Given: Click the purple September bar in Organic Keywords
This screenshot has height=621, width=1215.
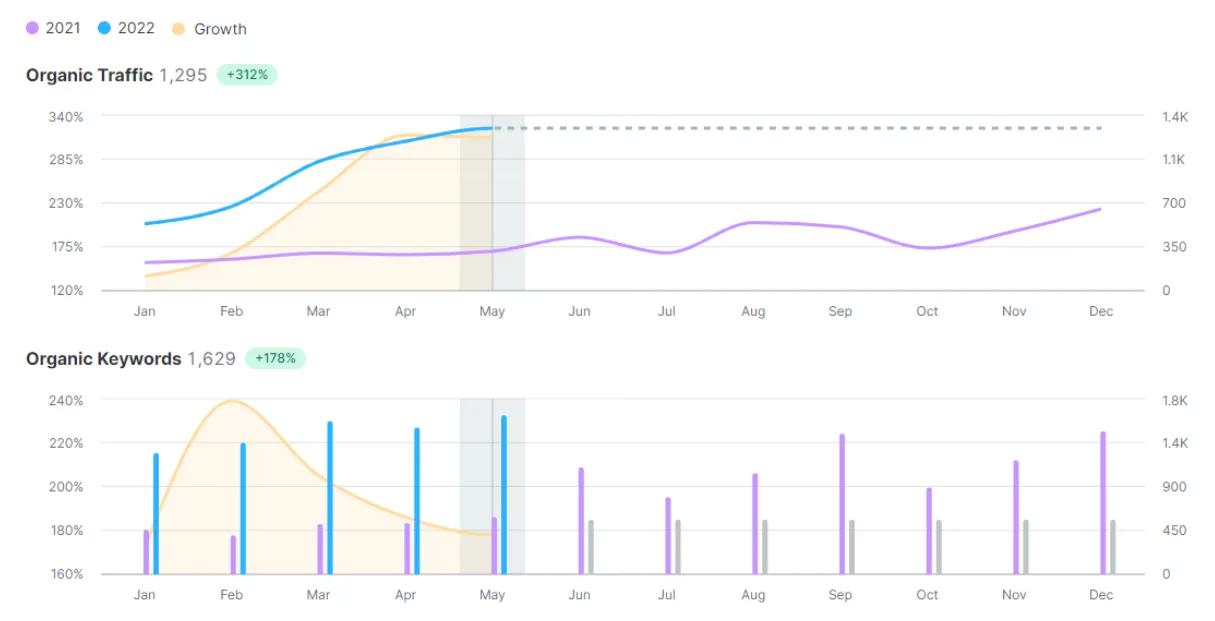Looking at the screenshot, I should click(x=842, y=504).
